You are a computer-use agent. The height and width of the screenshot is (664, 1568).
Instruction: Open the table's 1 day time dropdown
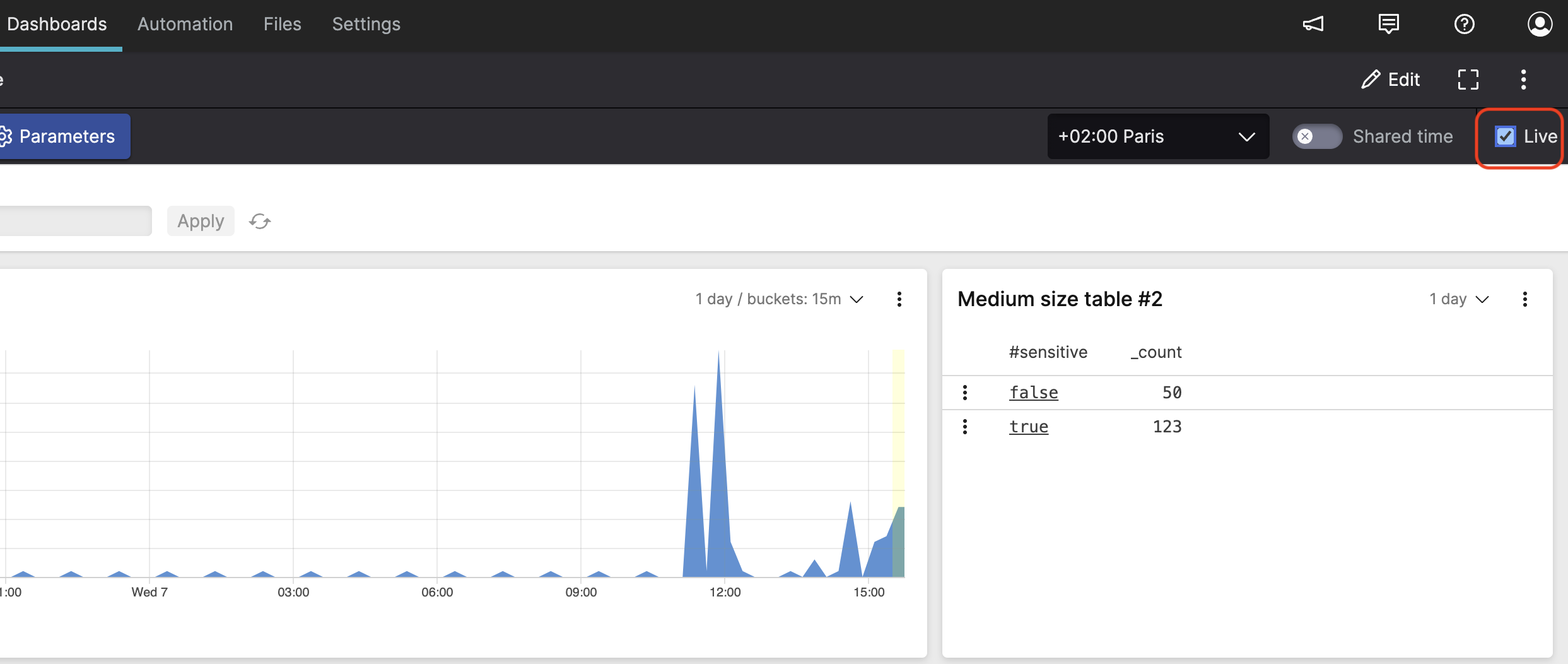(x=1458, y=299)
